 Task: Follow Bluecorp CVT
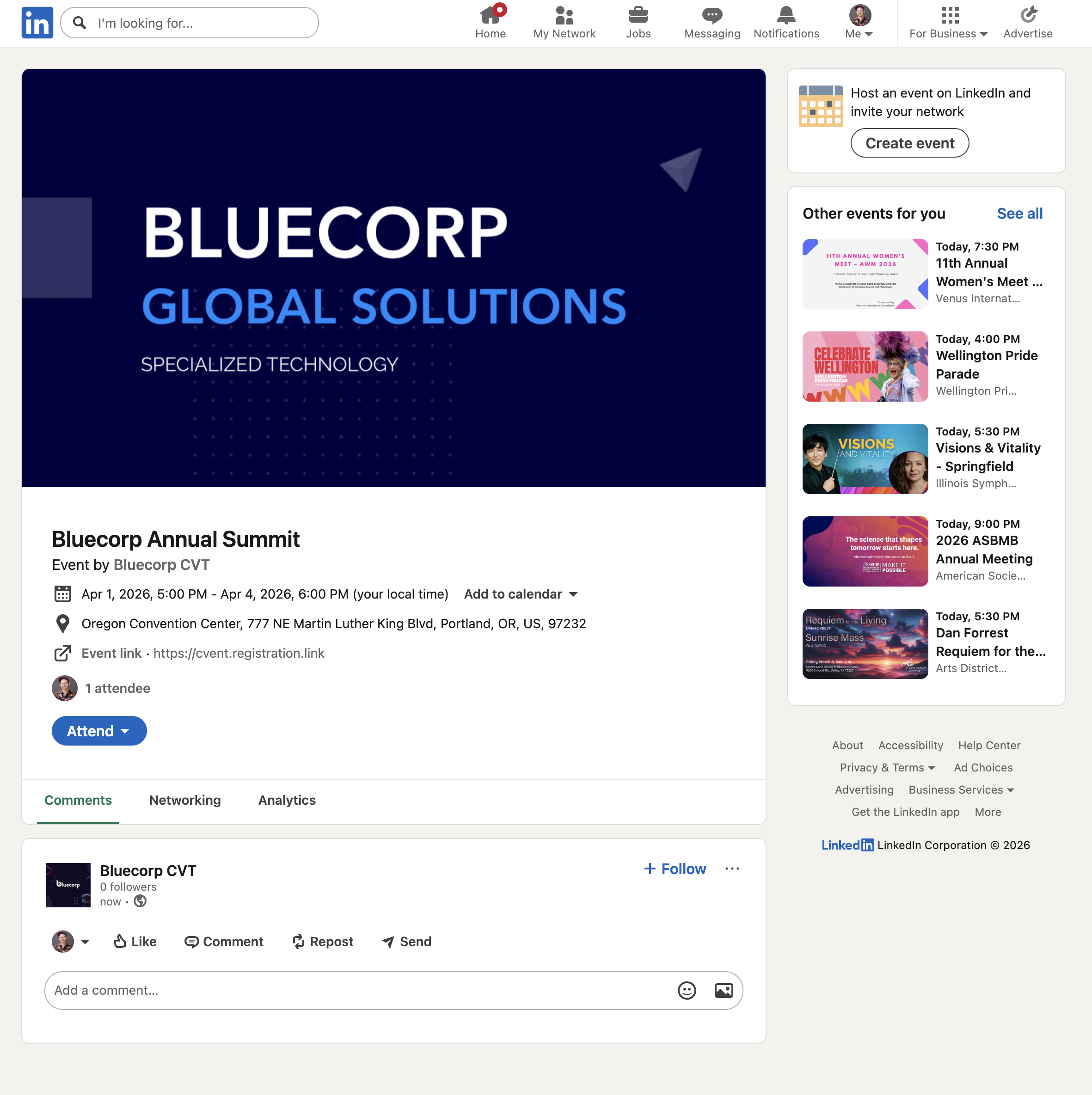pos(675,869)
